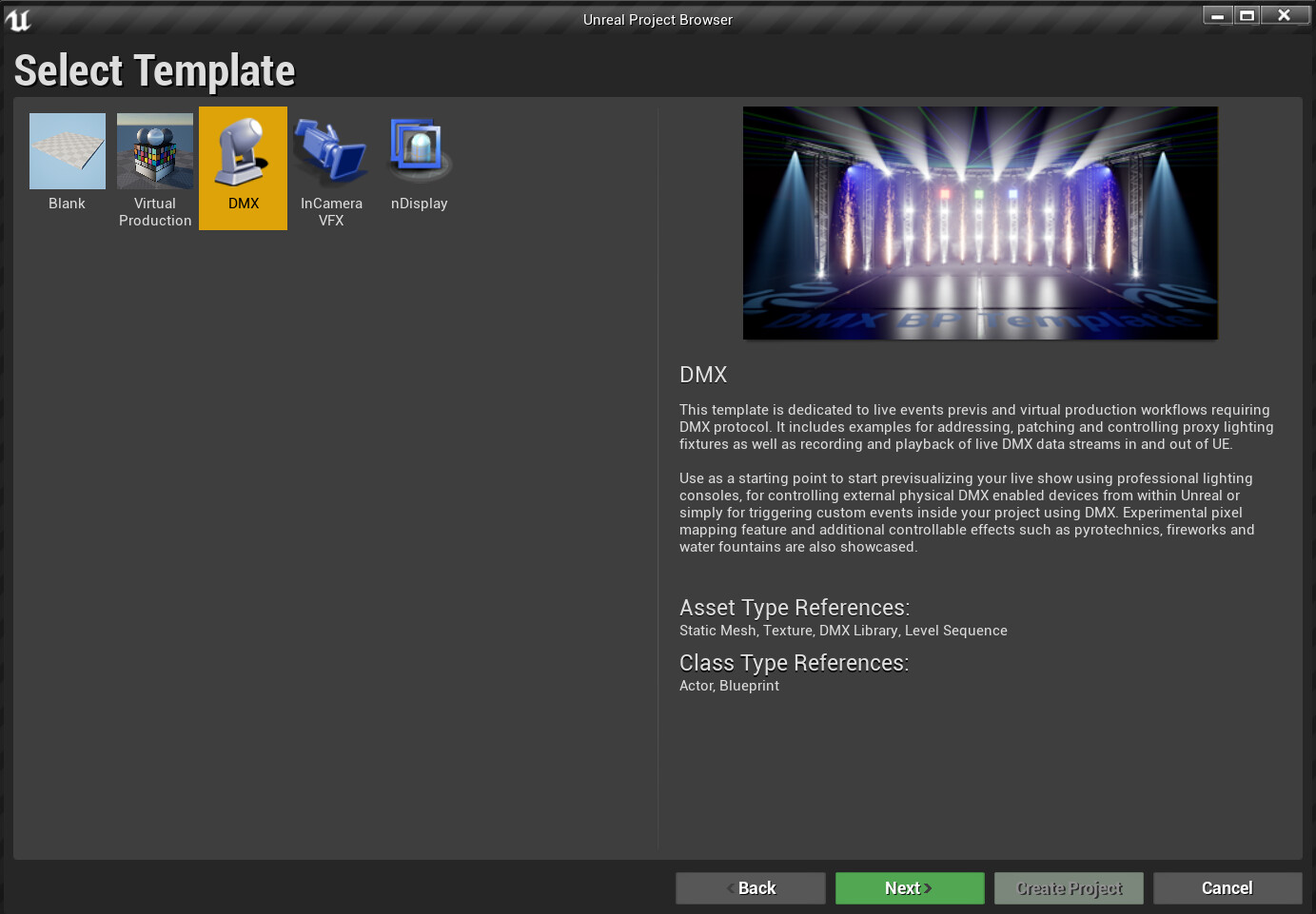The image size is (1316, 914).
Task: Click the arrow icon on the Next button
Action: tap(928, 887)
